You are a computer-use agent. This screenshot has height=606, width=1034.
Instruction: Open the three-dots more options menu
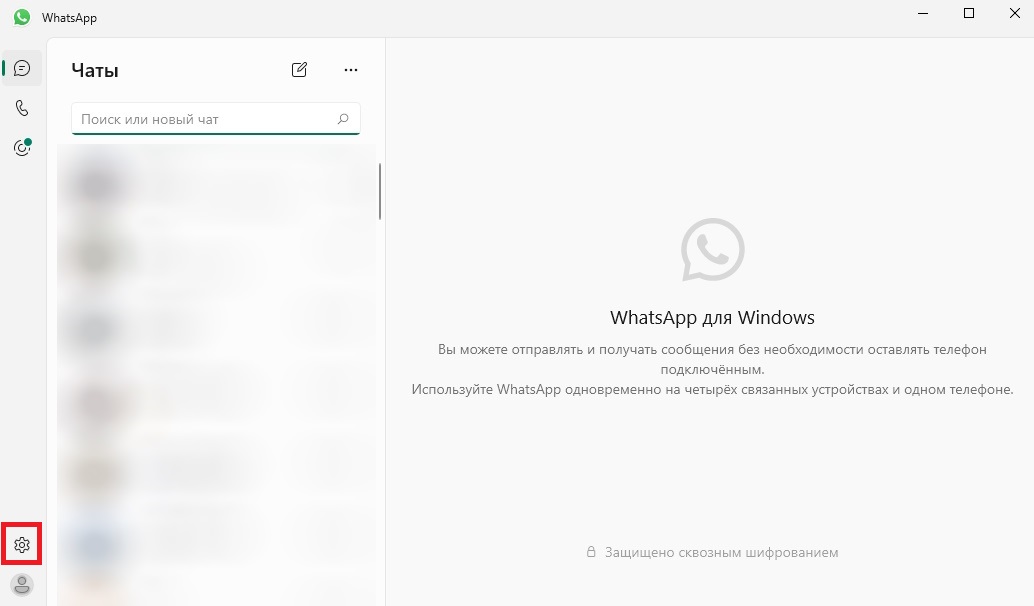tap(351, 69)
